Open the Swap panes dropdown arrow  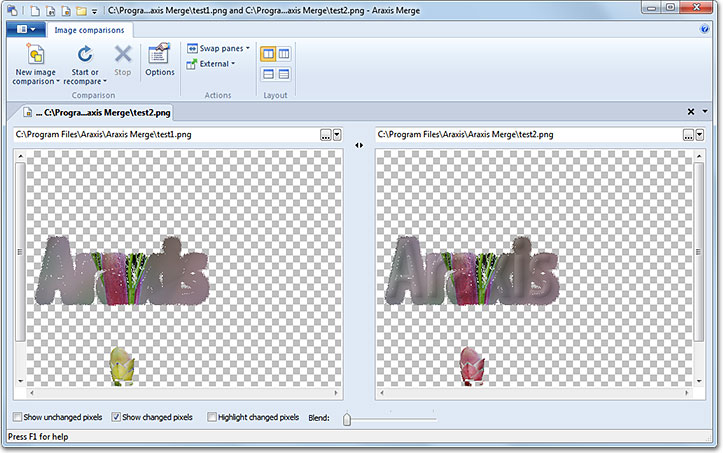pos(248,48)
